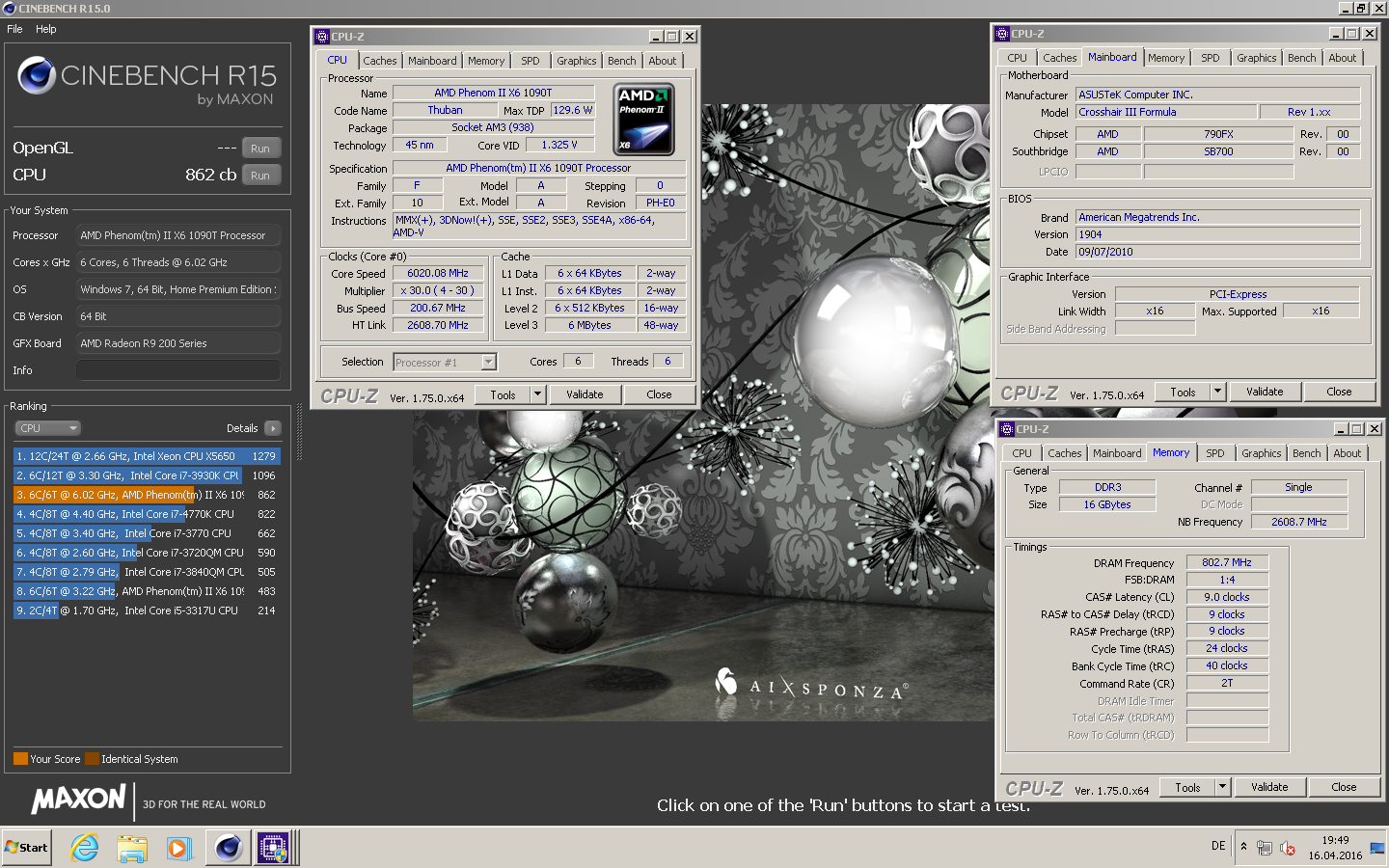Click CPU-Z title icon in Mainboard window

pos(1002,34)
